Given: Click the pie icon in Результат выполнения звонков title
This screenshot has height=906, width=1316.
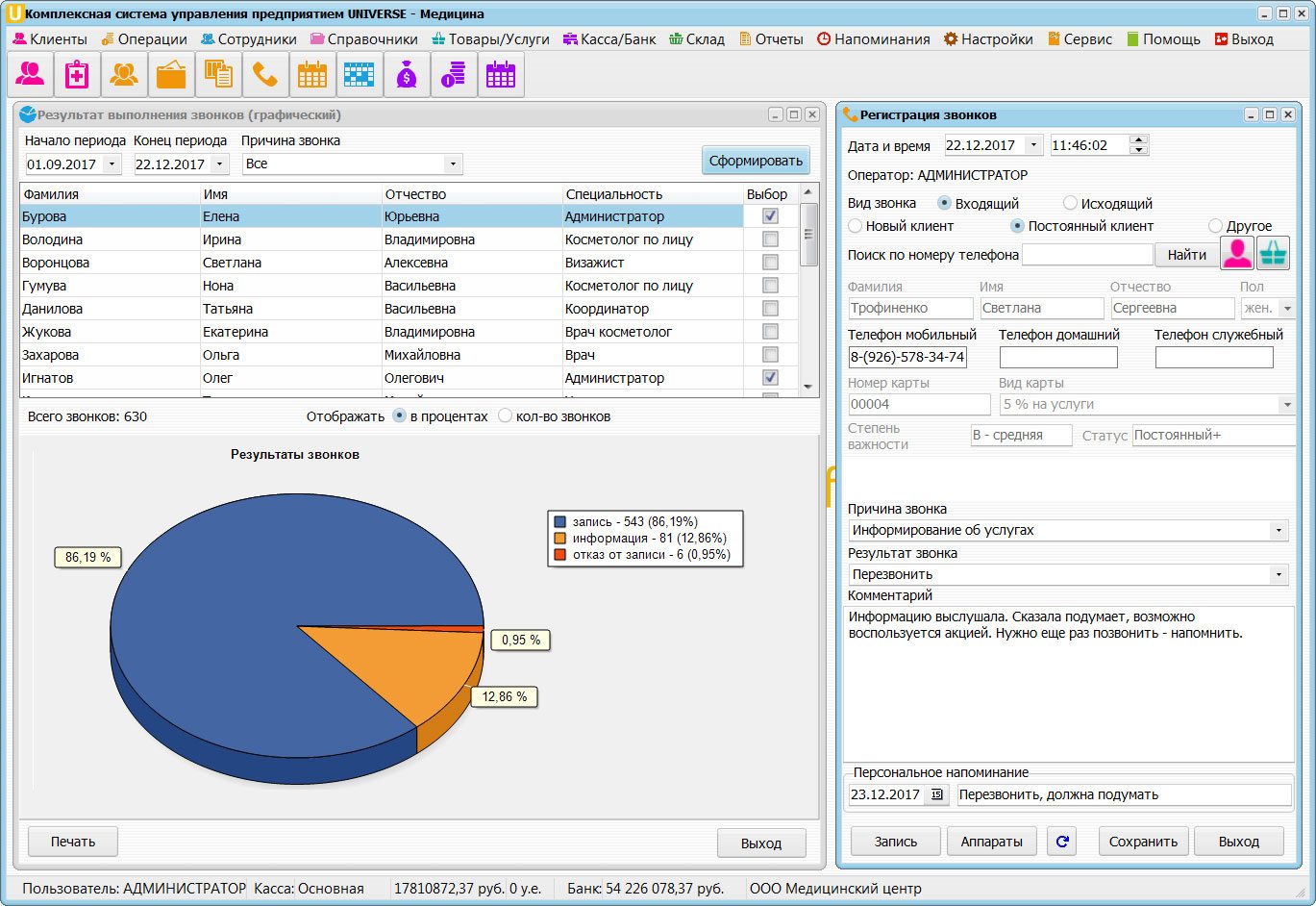Looking at the screenshot, I should [x=27, y=114].
